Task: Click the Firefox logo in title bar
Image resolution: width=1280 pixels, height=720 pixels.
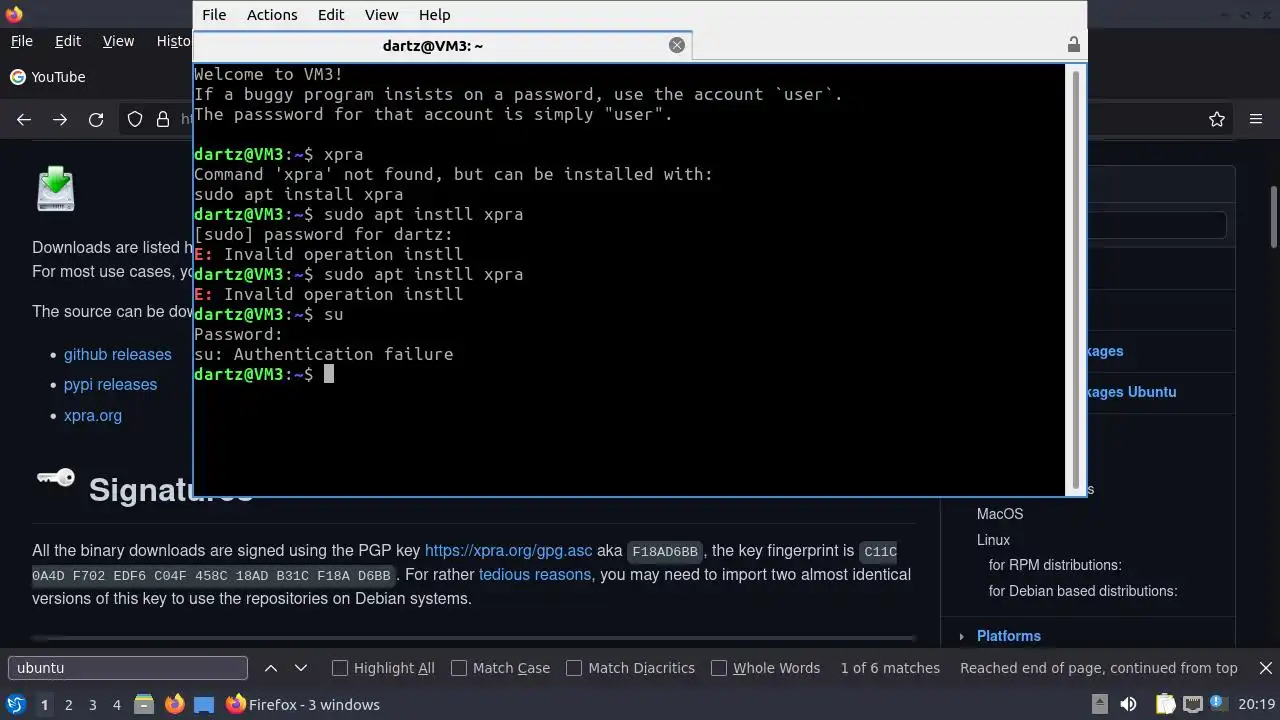Action: click(x=14, y=14)
